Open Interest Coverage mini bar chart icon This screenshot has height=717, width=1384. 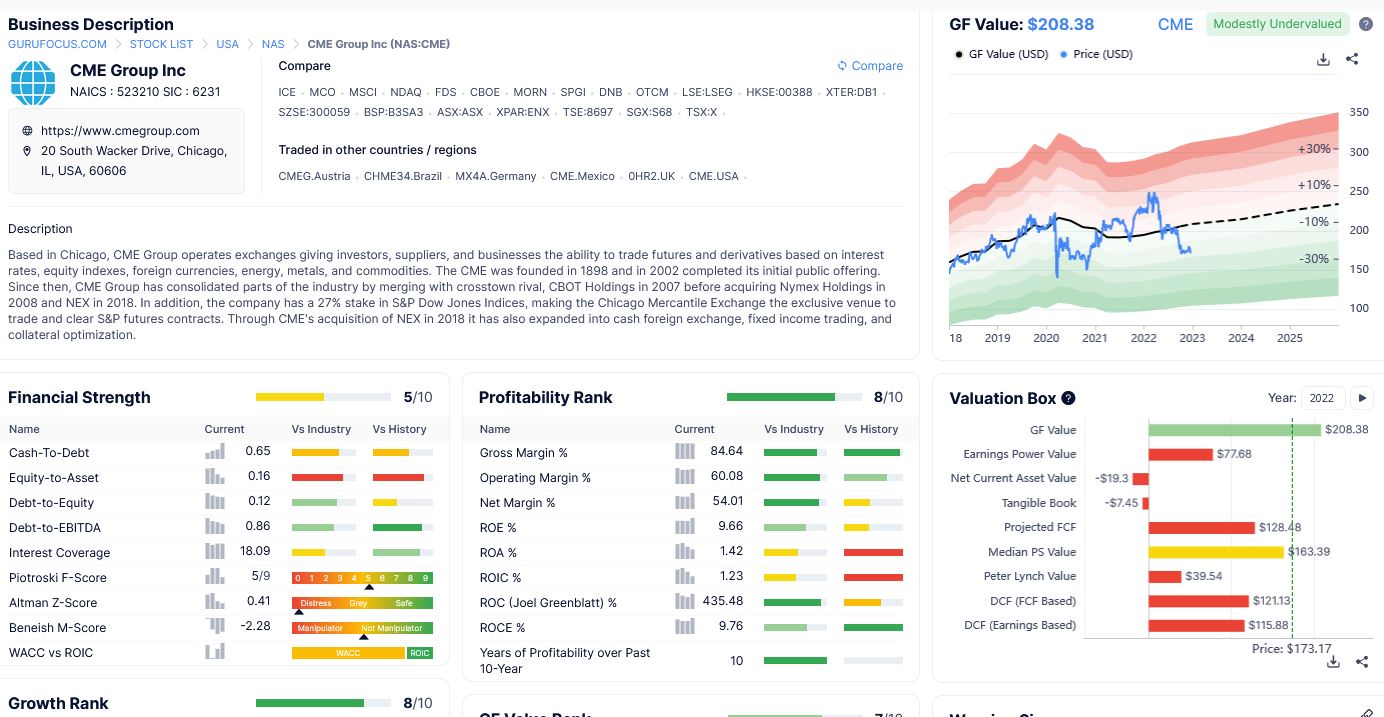[x=215, y=552]
